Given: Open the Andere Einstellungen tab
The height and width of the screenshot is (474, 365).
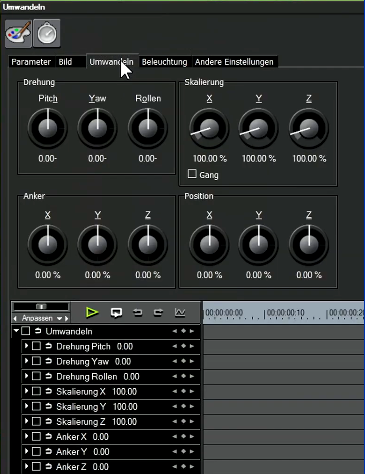Looking at the screenshot, I should coord(234,62).
